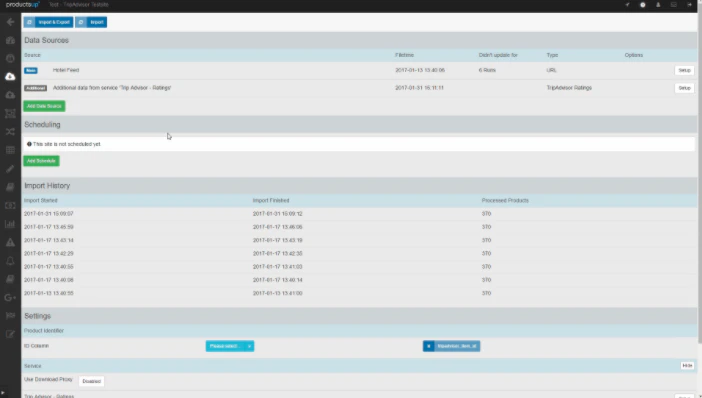702x398 pixels.
Task: Click import finished 2017-01-17 13:41:03
Action: click(x=277, y=267)
